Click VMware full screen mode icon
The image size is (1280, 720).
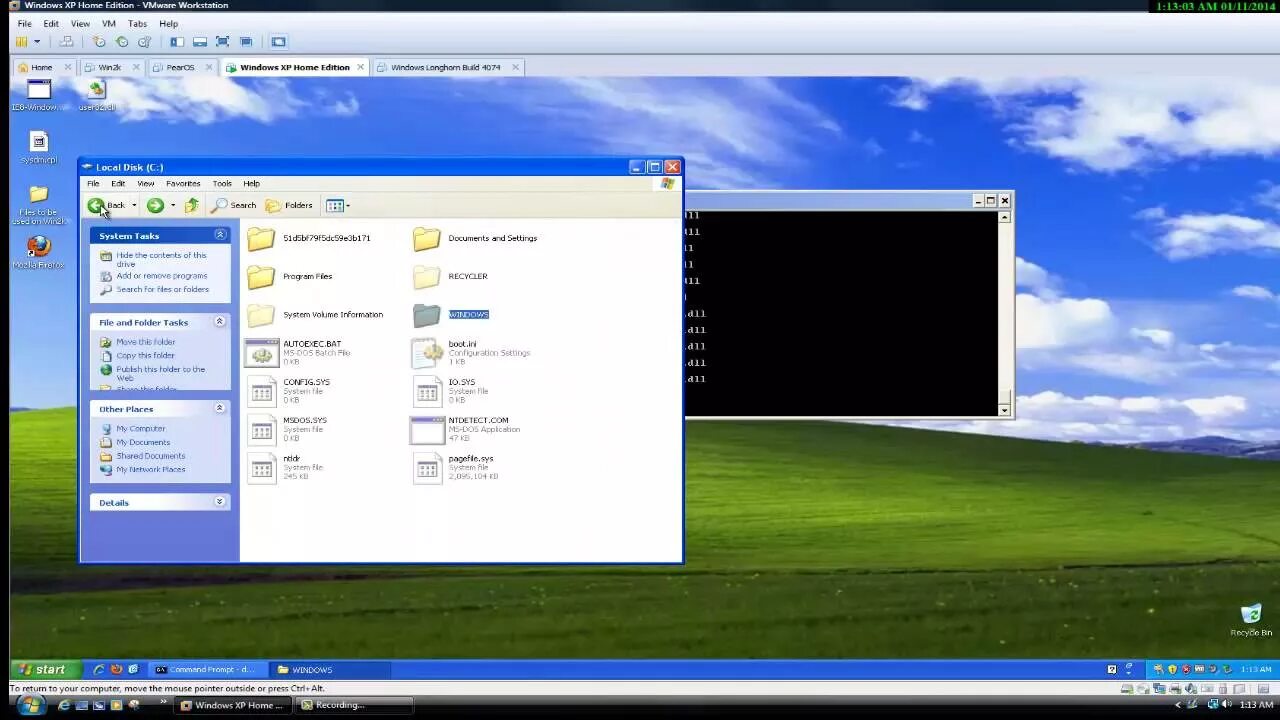(x=222, y=41)
